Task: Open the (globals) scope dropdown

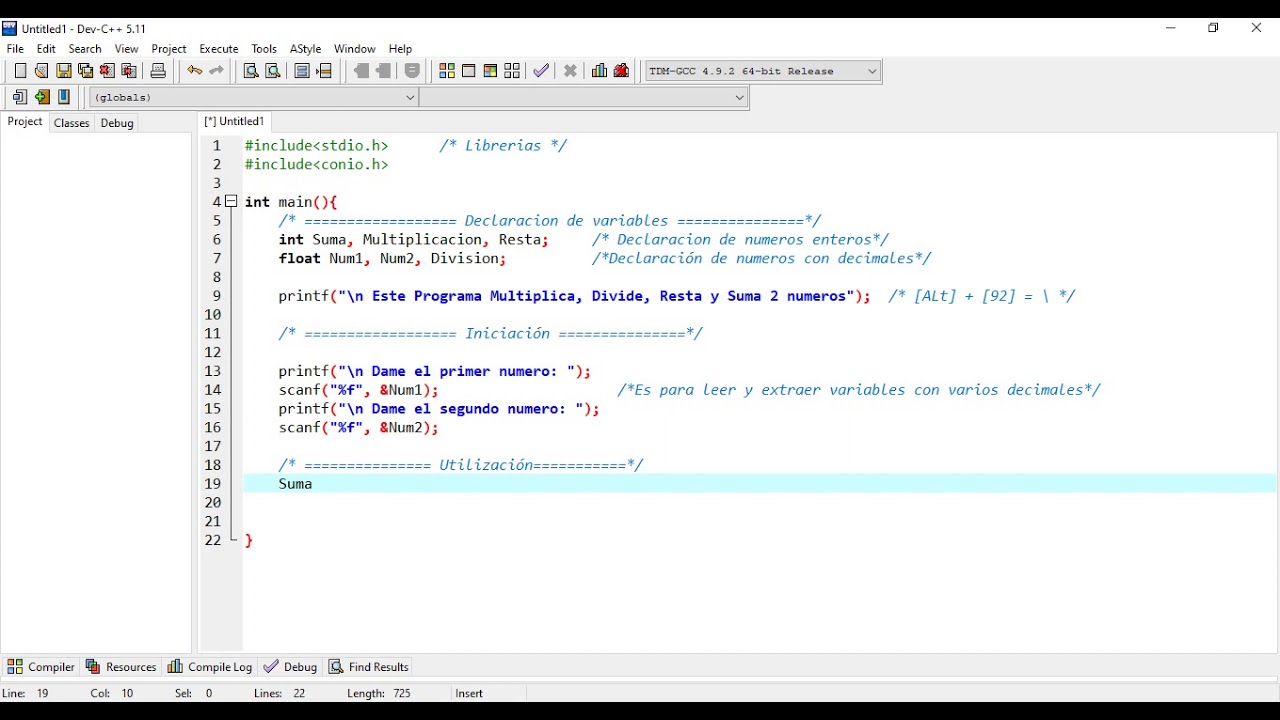Action: [253, 97]
